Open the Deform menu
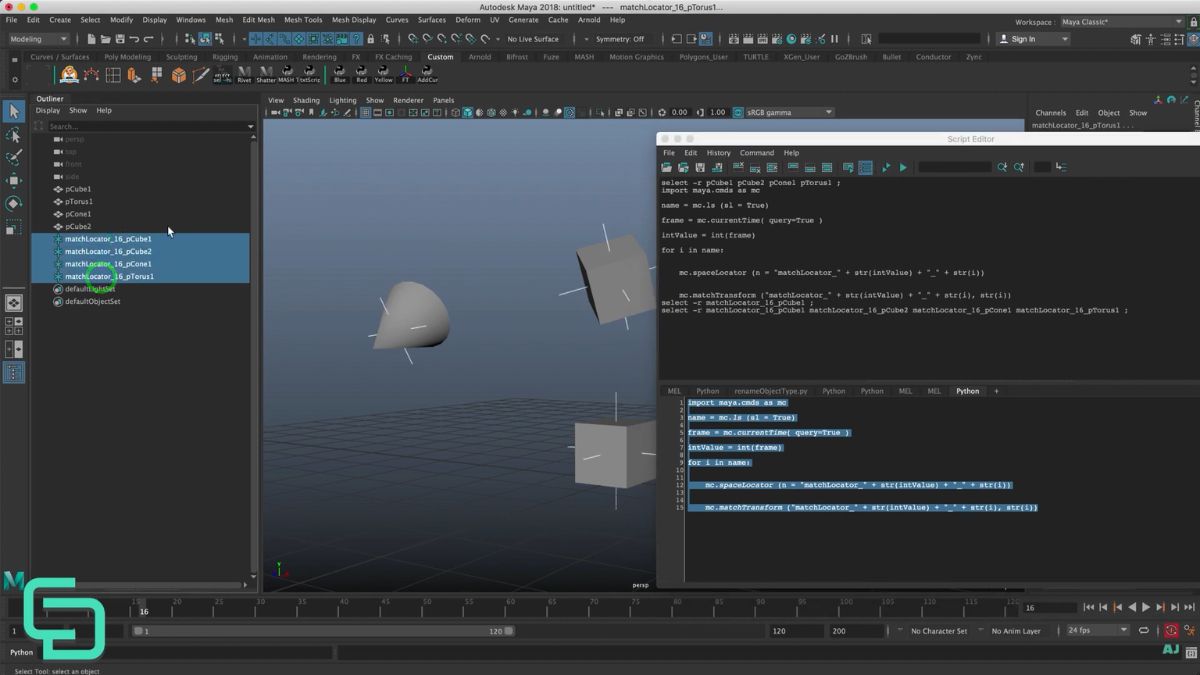Image resolution: width=1200 pixels, height=675 pixels. [468, 20]
